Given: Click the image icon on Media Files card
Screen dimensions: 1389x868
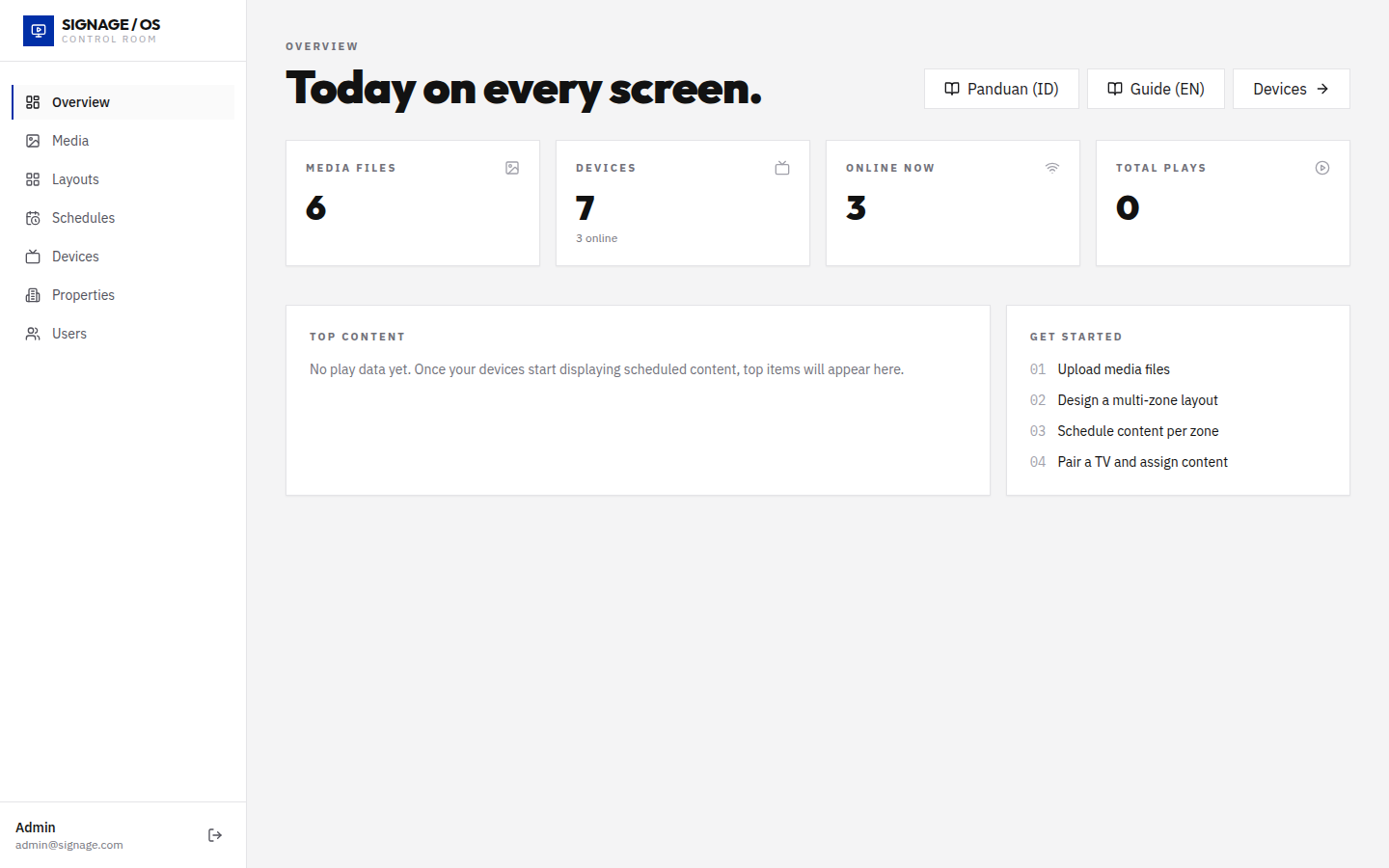Looking at the screenshot, I should coord(512,168).
